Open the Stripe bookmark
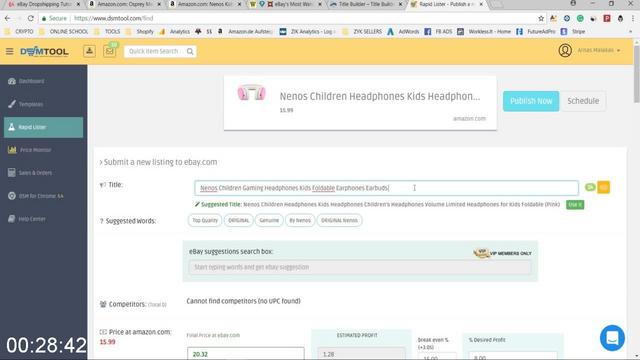640x360 pixels. click(x=573, y=31)
